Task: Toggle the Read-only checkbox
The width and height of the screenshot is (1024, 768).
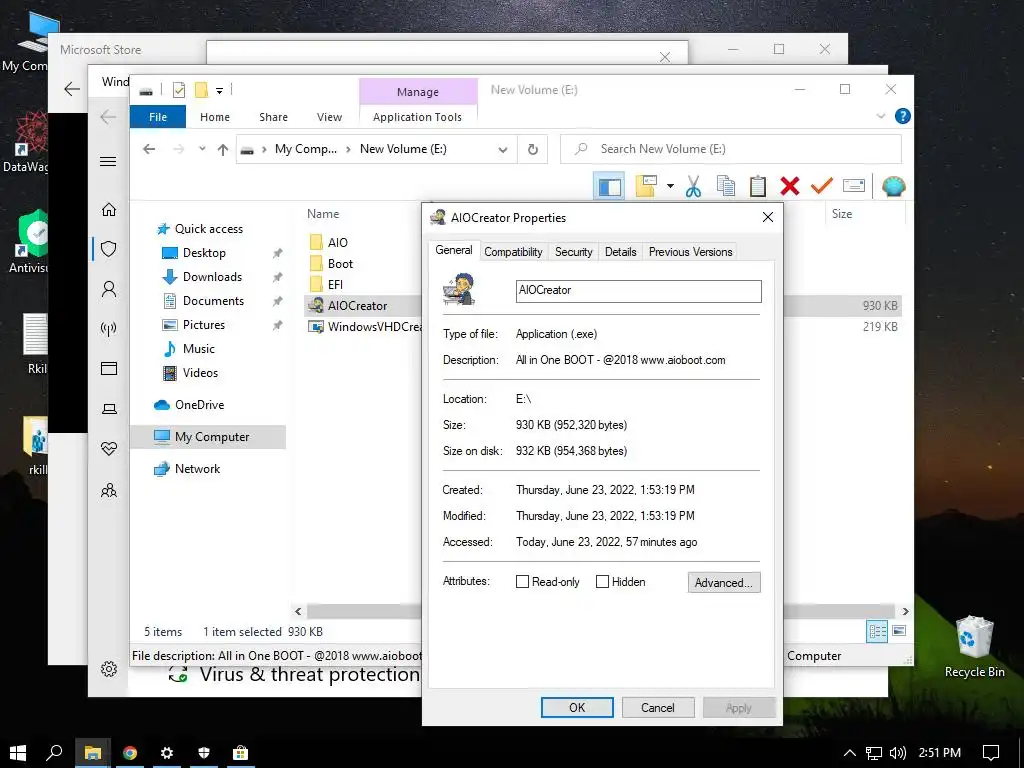Action: (x=522, y=582)
